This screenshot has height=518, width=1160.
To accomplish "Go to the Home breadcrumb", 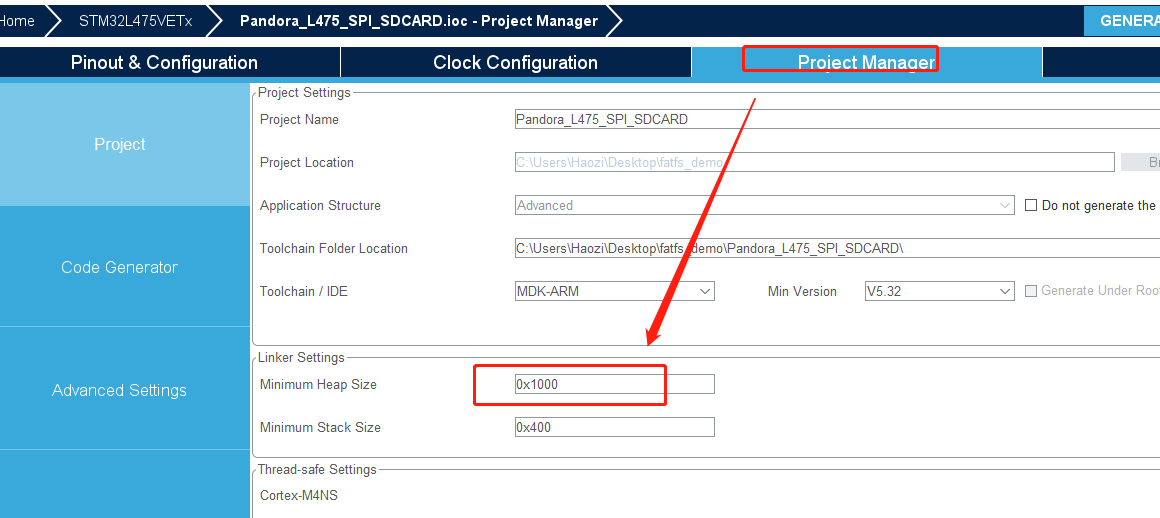I will 18,21.
